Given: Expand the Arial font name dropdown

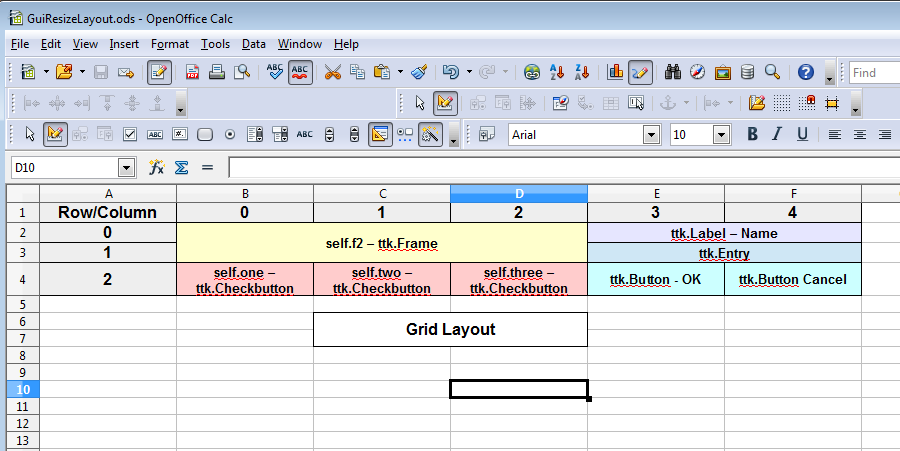Looking at the screenshot, I should (652, 134).
